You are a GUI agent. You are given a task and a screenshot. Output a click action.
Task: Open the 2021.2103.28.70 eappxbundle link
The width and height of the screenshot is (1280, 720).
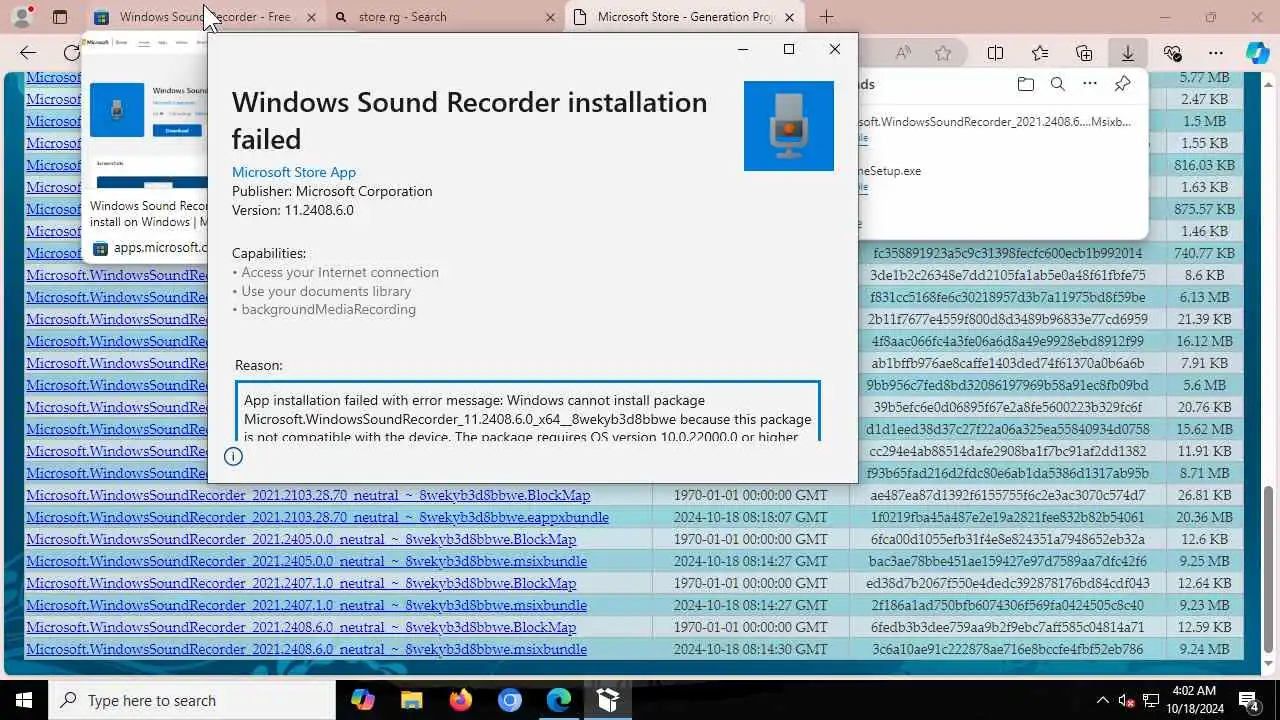click(317, 517)
